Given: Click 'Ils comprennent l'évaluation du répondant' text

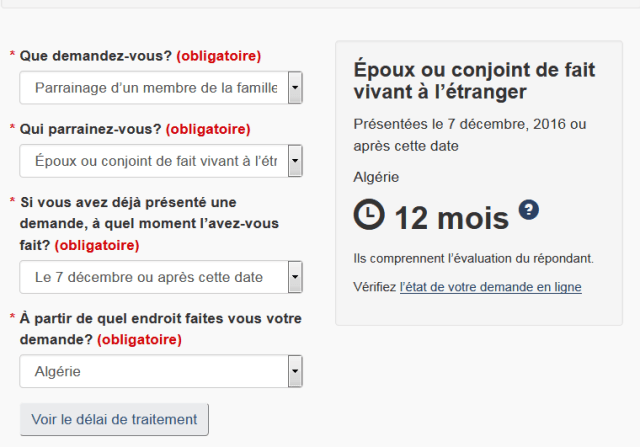Looking at the screenshot, I should click(473, 259).
